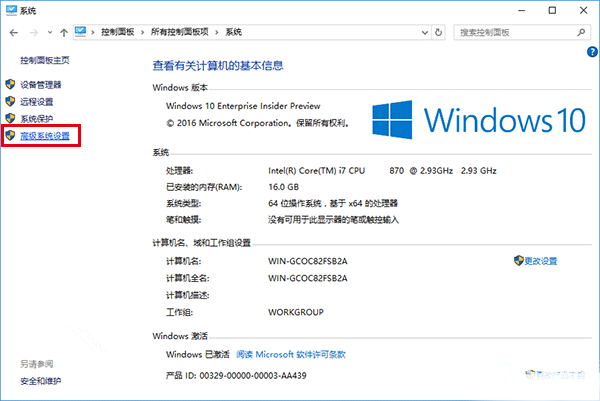Click the shield icon beside 更改设置
Viewport: 600px width, 401px height.
coord(518,260)
